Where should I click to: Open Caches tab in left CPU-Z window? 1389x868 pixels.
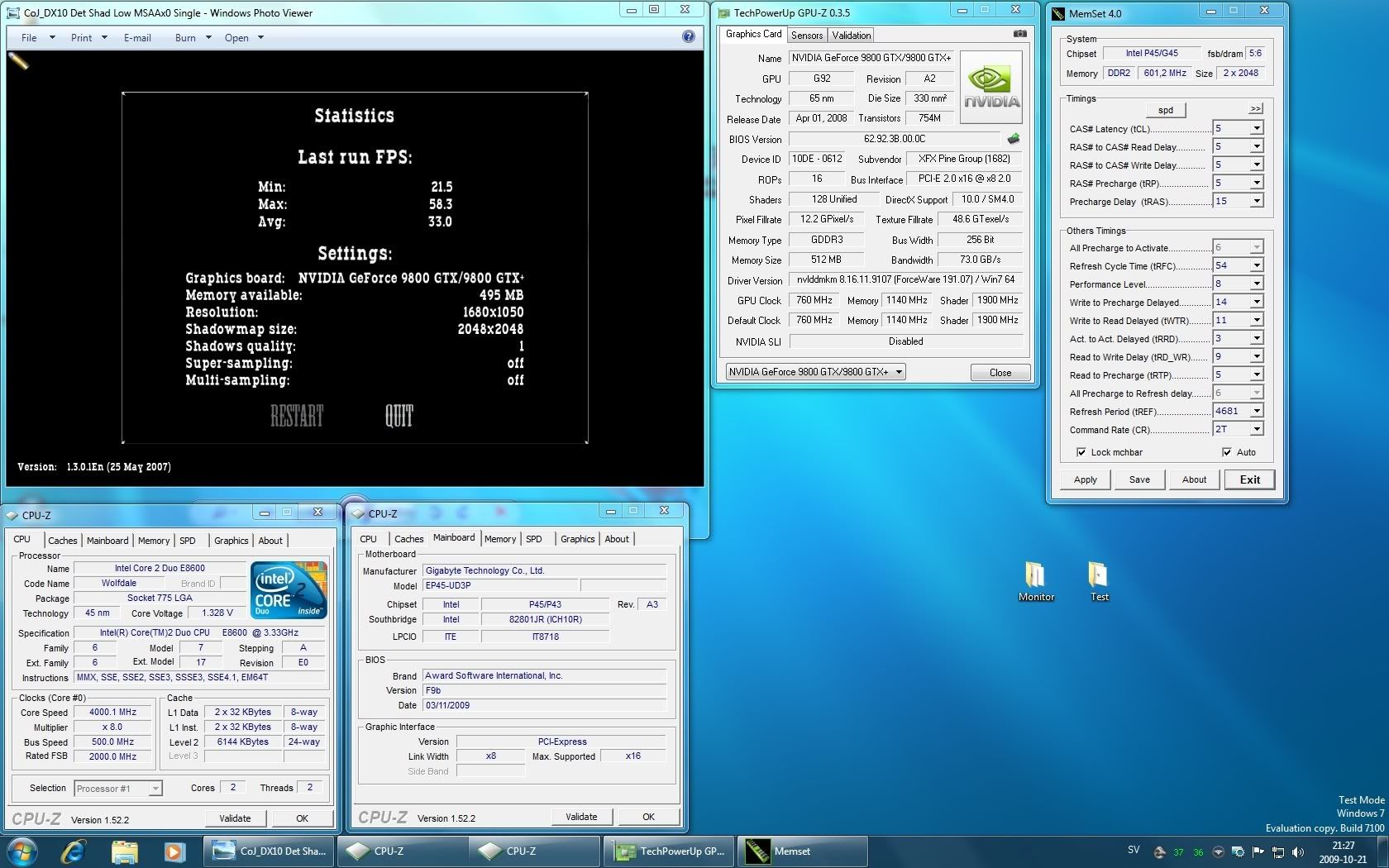coord(63,541)
